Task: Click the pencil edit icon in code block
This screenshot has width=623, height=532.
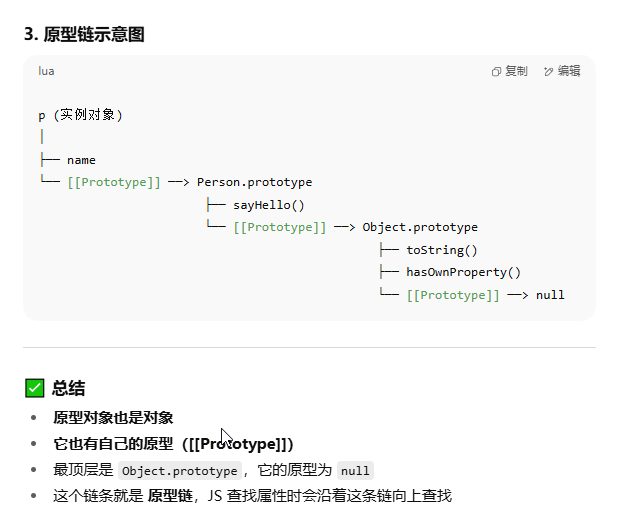Action: pyautogui.click(x=548, y=72)
